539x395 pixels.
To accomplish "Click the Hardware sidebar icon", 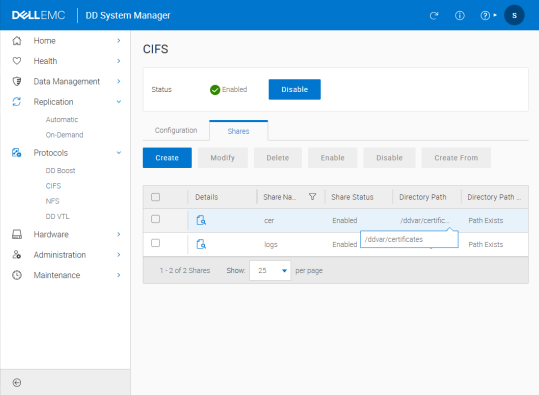I will coord(17,234).
